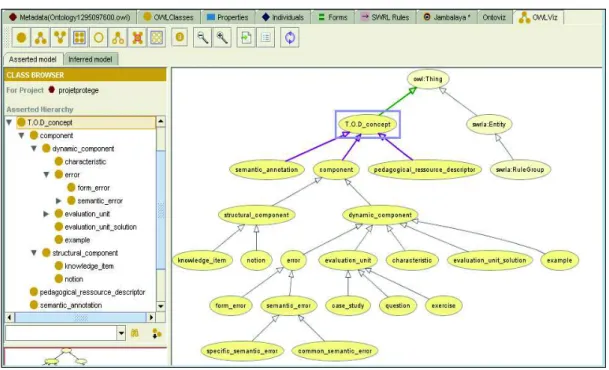Screen dimensions: 609x370
Task: Select the swrla:RuleGroup graph node
Action: pyautogui.click(x=520, y=170)
